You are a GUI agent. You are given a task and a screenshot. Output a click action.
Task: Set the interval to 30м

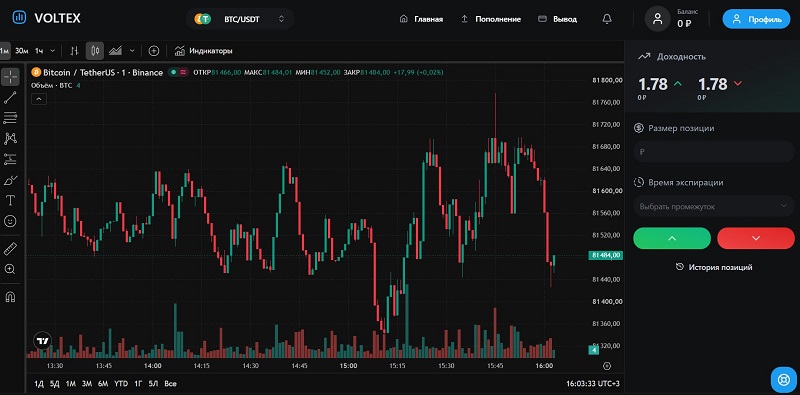coord(21,51)
